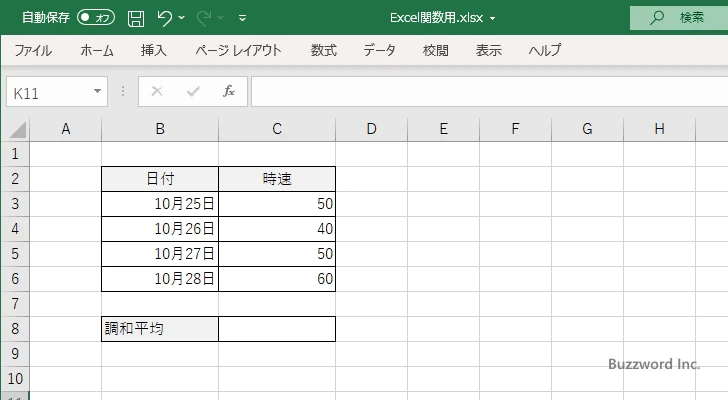The height and width of the screenshot is (400, 728).
Task: Click the Undo arrow icon
Action: (x=164, y=18)
